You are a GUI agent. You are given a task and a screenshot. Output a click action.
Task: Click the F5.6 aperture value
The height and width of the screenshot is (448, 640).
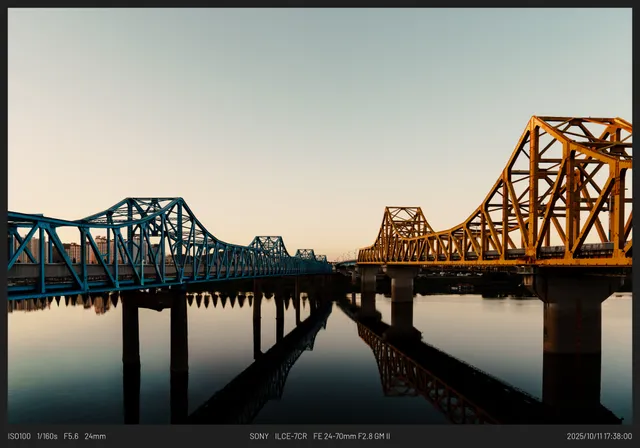71,436
